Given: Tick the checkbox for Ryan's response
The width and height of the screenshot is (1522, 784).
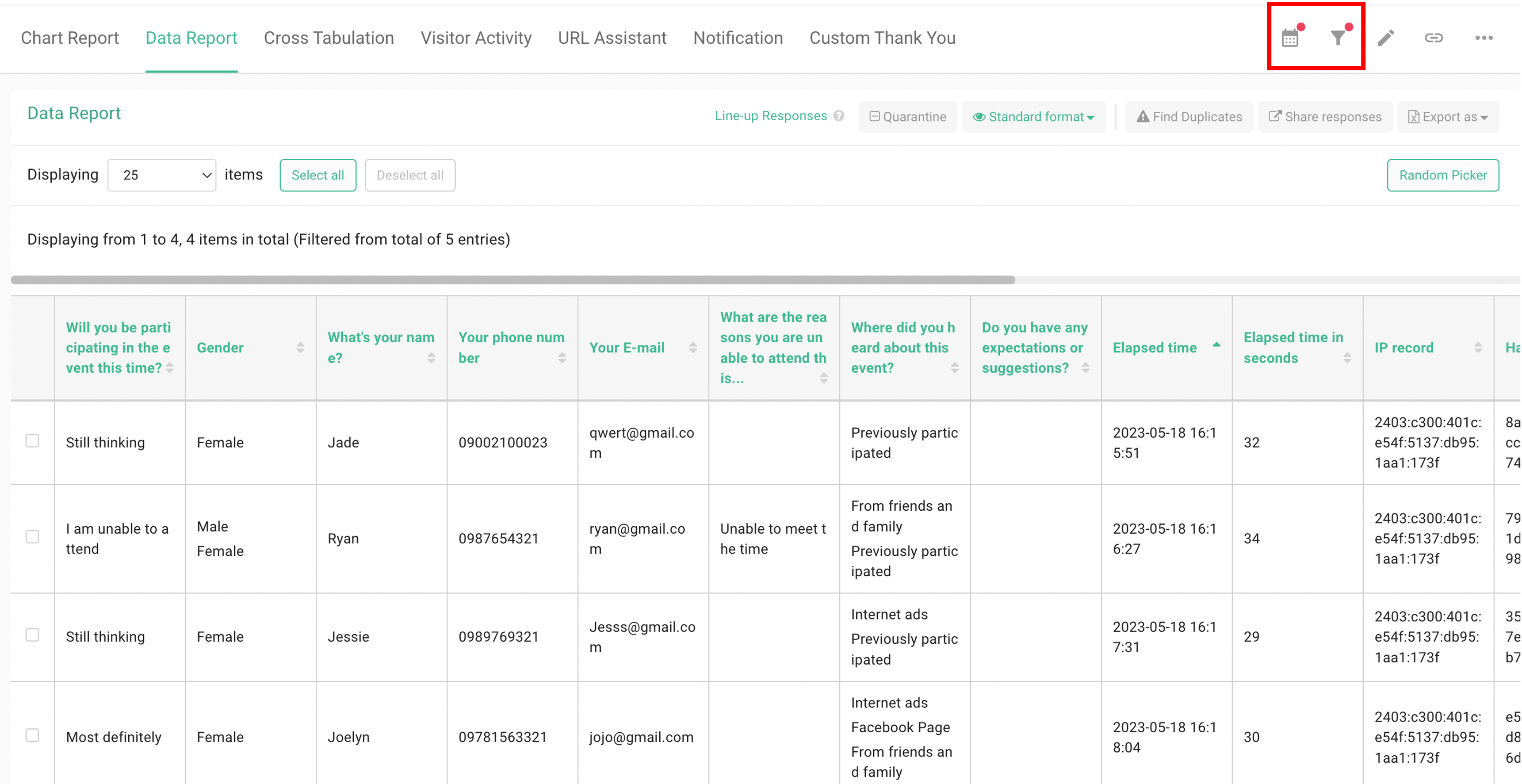Looking at the screenshot, I should (32, 536).
